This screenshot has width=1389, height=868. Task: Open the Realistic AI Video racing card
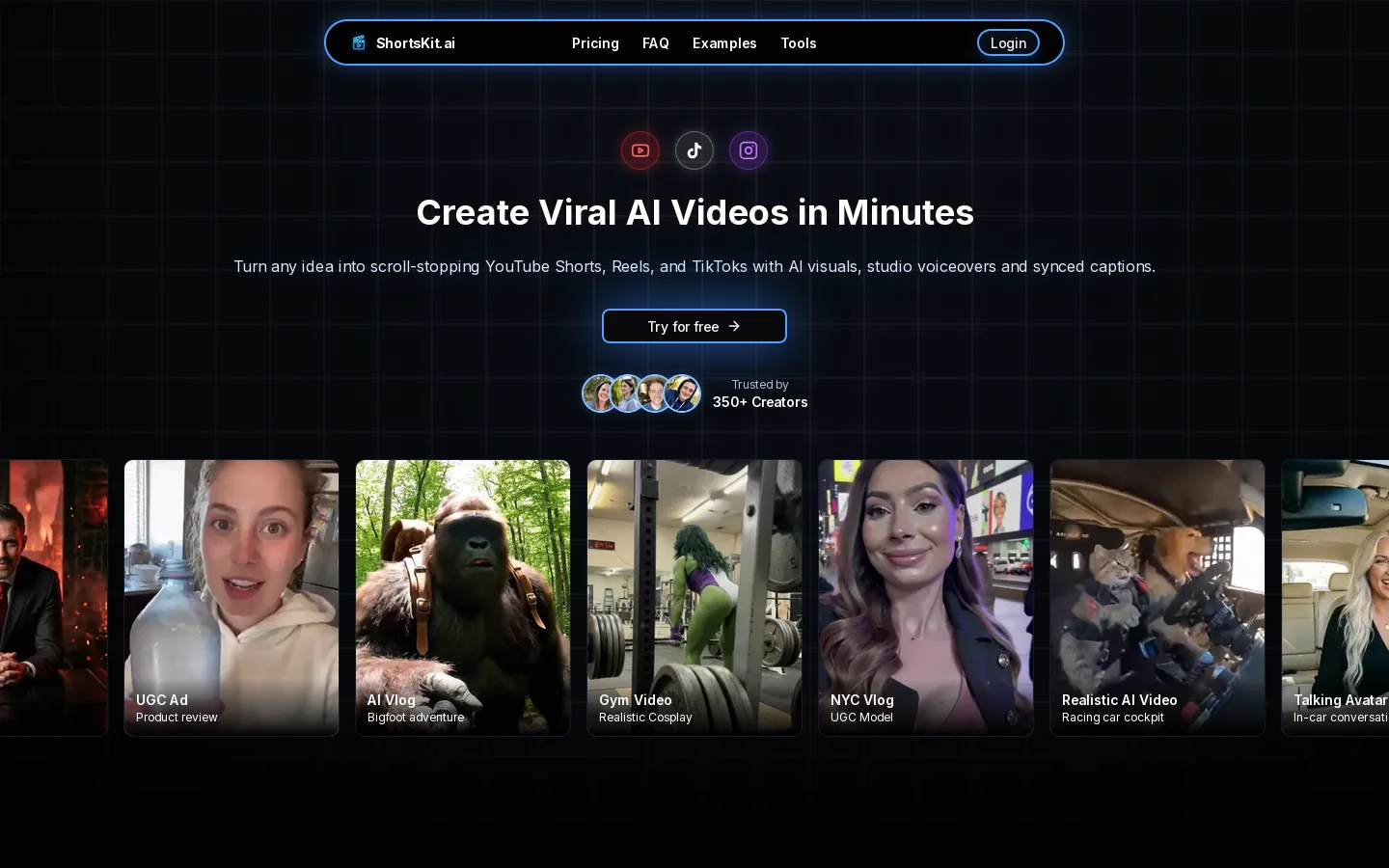(1157, 598)
